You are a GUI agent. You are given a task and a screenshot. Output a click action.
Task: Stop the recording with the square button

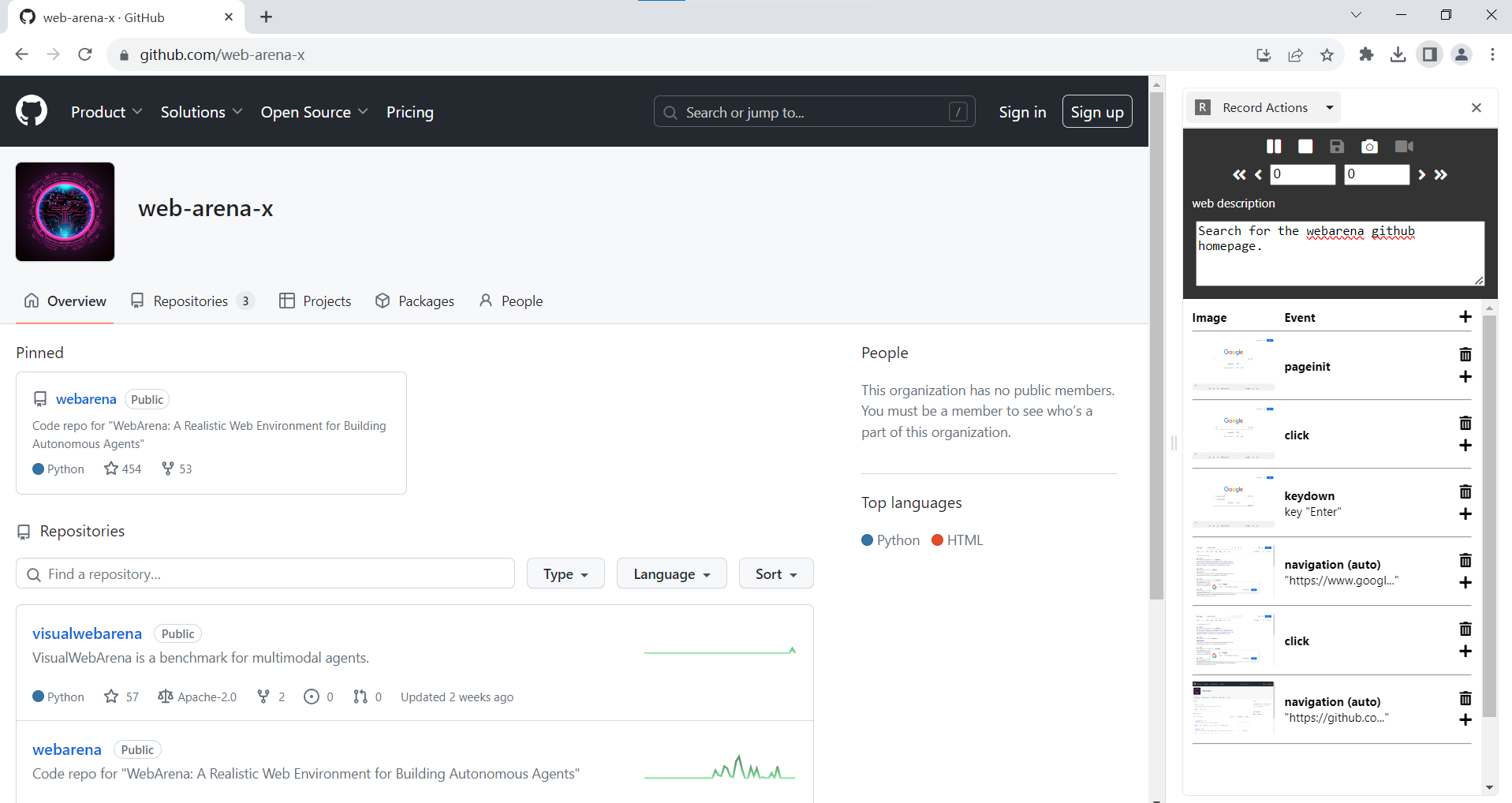tap(1305, 147)
